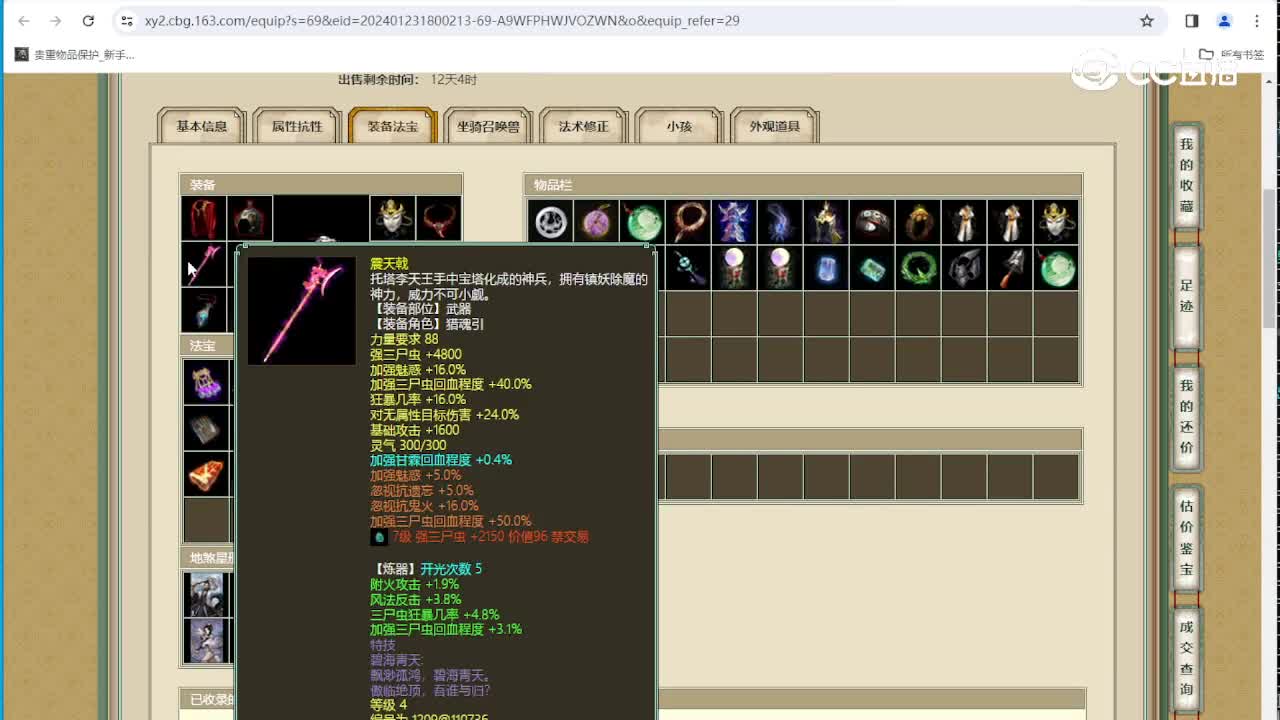
Task: Click the warrior portrait under 地煞星
Action: 205,595
